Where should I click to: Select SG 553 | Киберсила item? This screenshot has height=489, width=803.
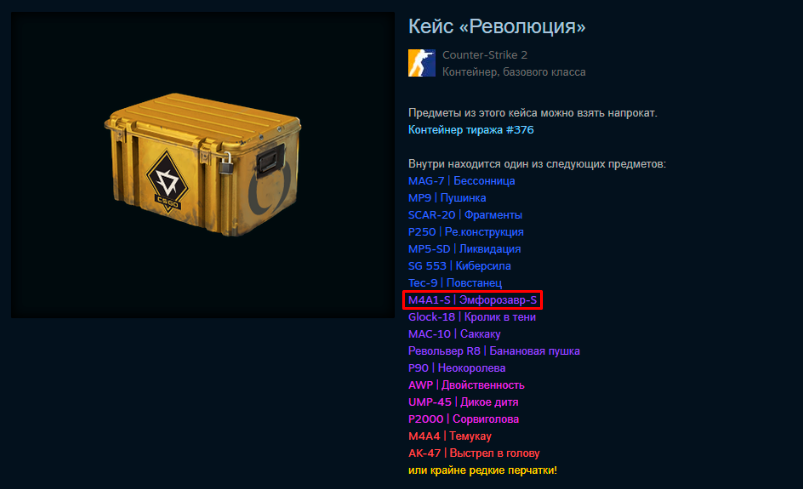(x=459, y=266)
